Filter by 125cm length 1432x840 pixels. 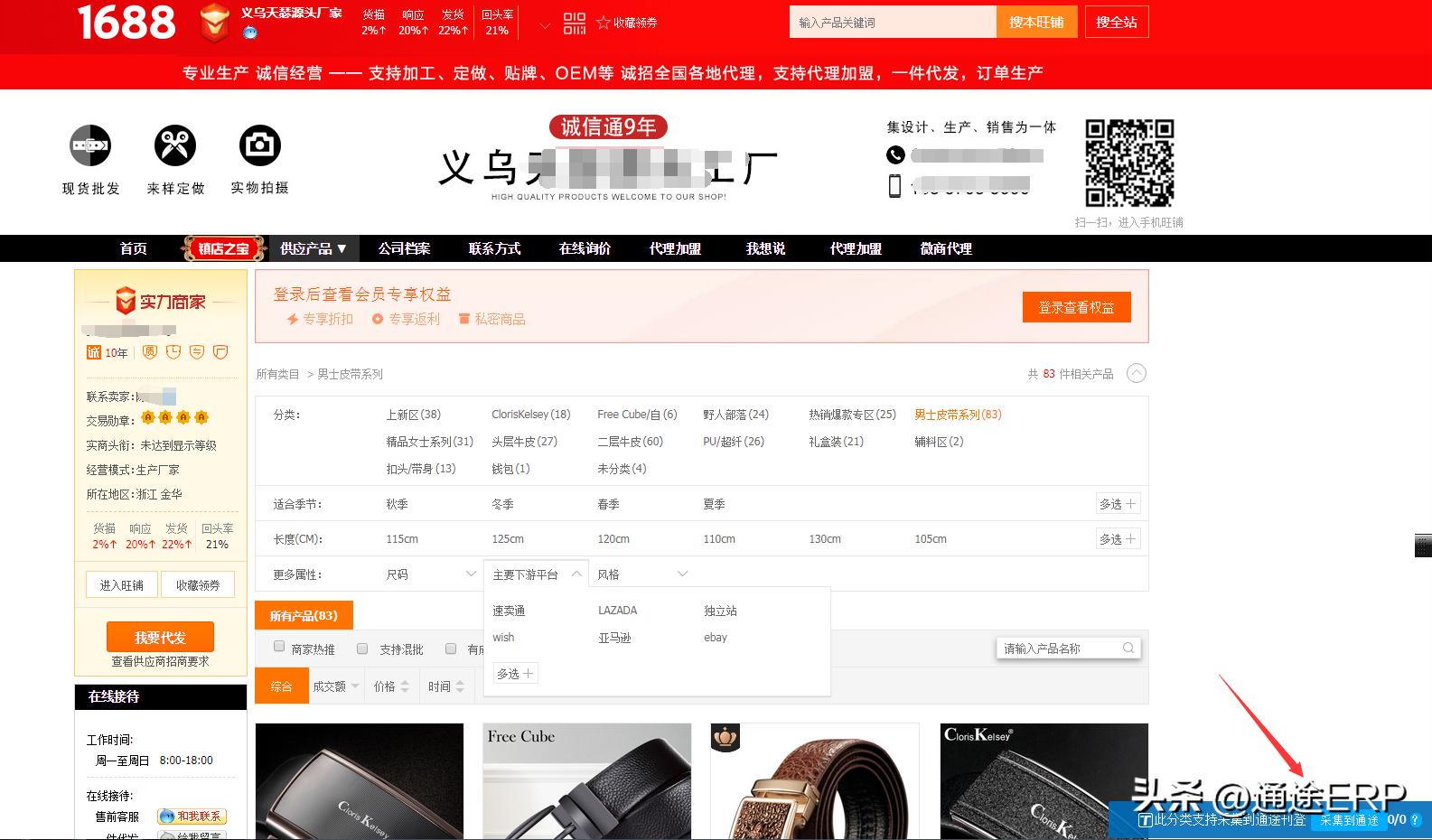click(x=507, y=539)
